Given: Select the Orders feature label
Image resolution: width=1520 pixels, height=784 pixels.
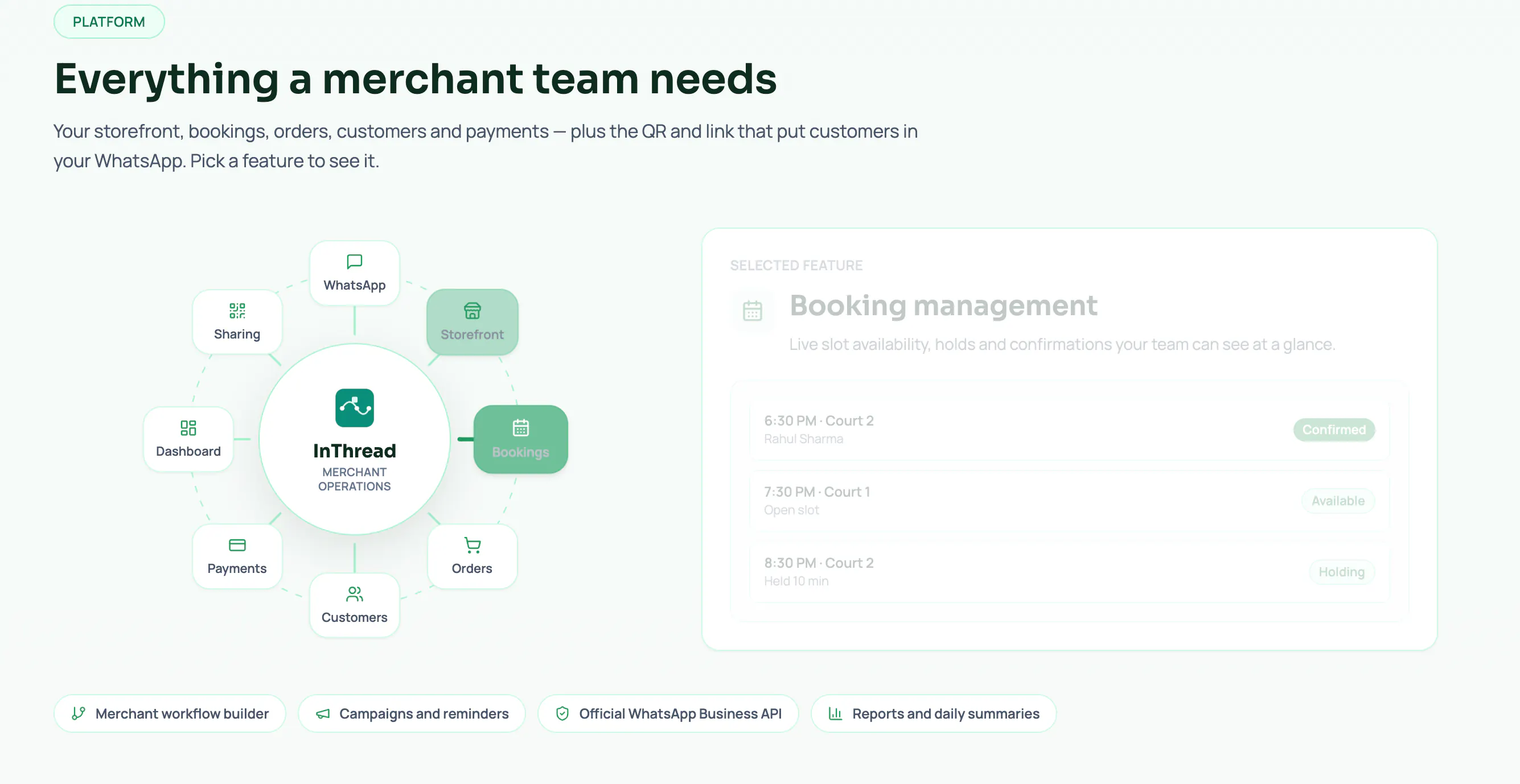Looking at the screenshot, I should pyautogui.click(x=471, y=568).
